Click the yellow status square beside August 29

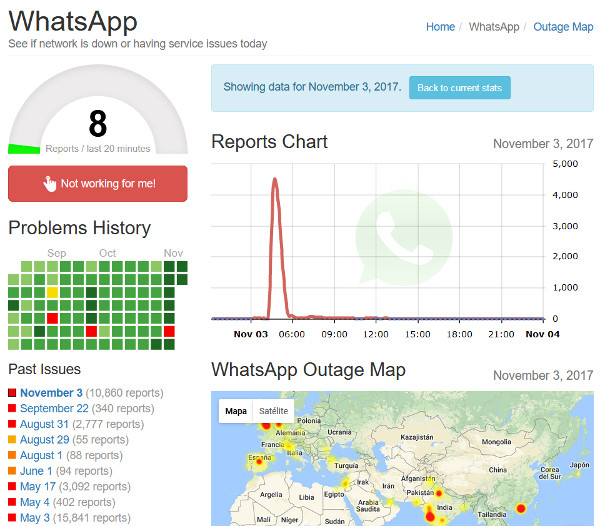[x=12, y=440]
